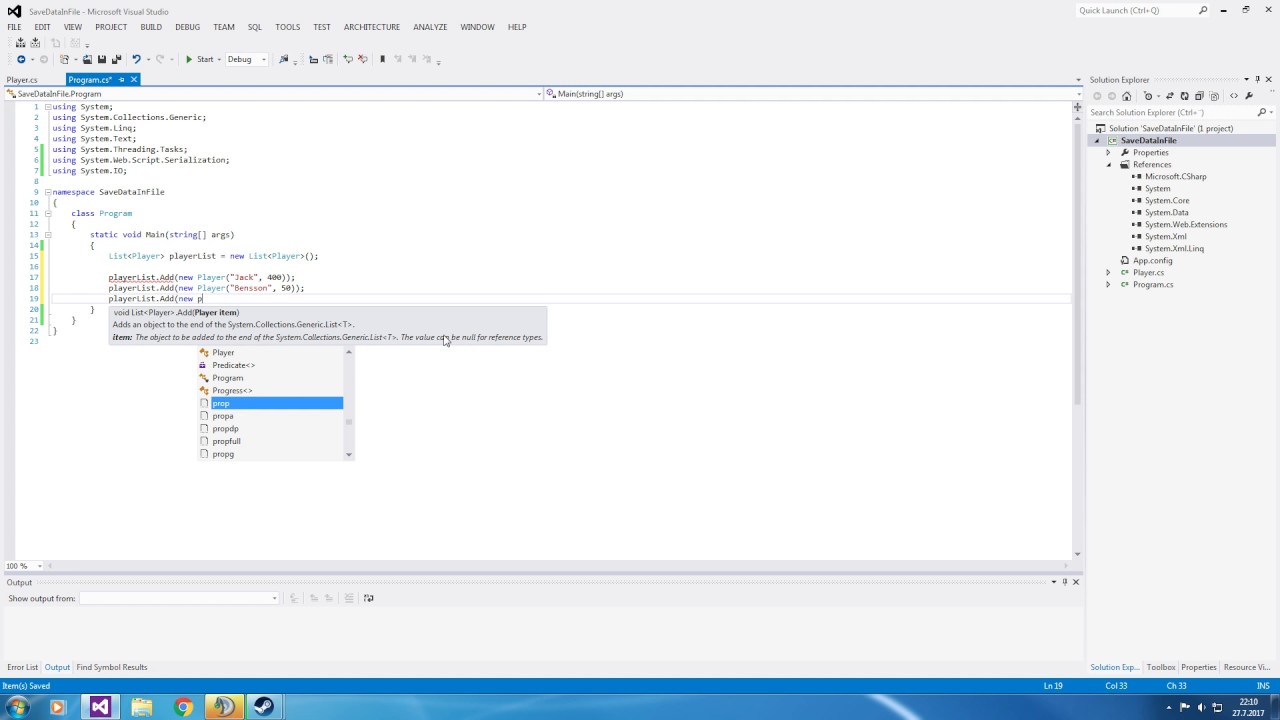
Task: Collapse the Main method code block
Action: pos(47,235)
